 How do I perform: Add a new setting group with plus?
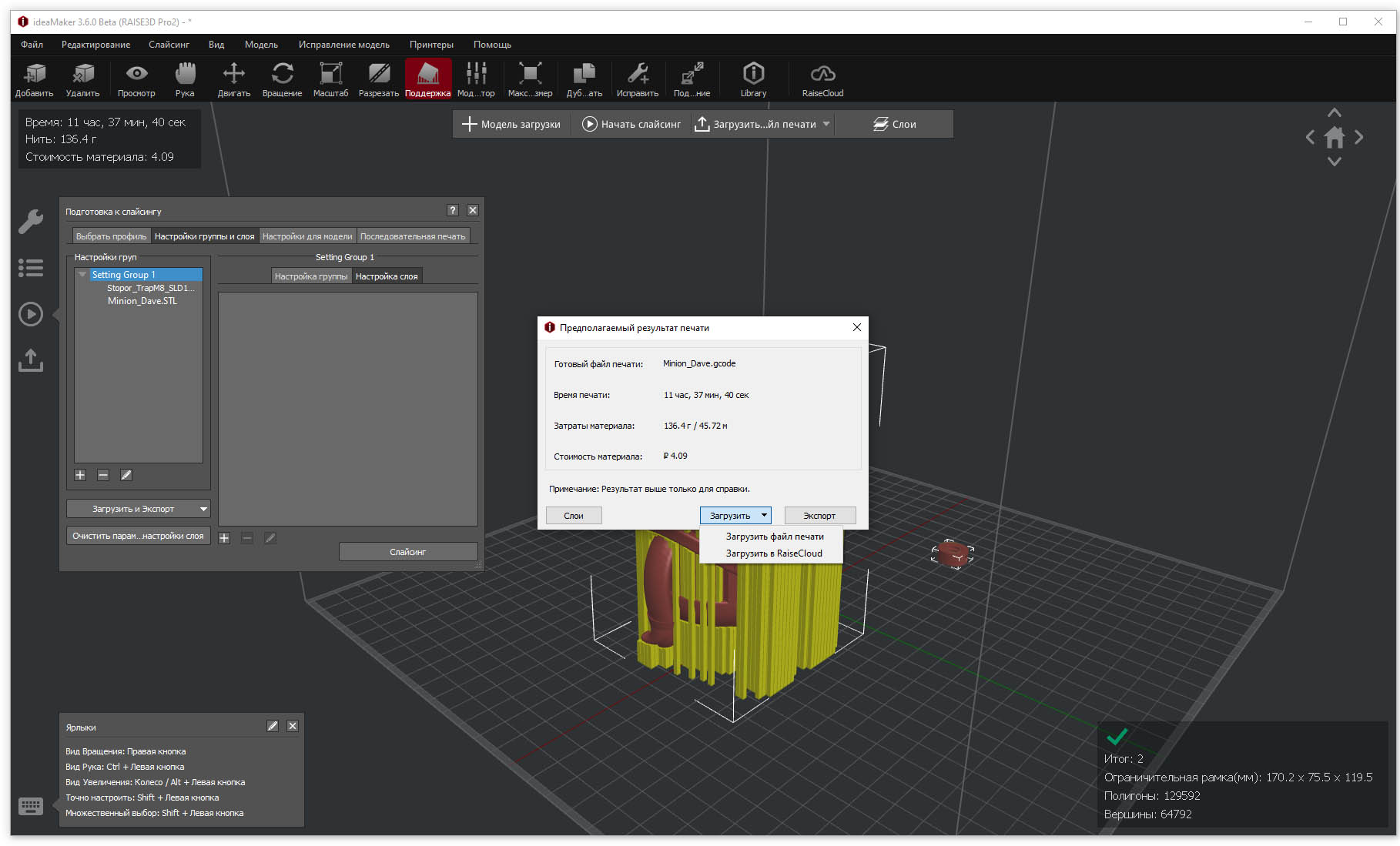pos(80,475)
